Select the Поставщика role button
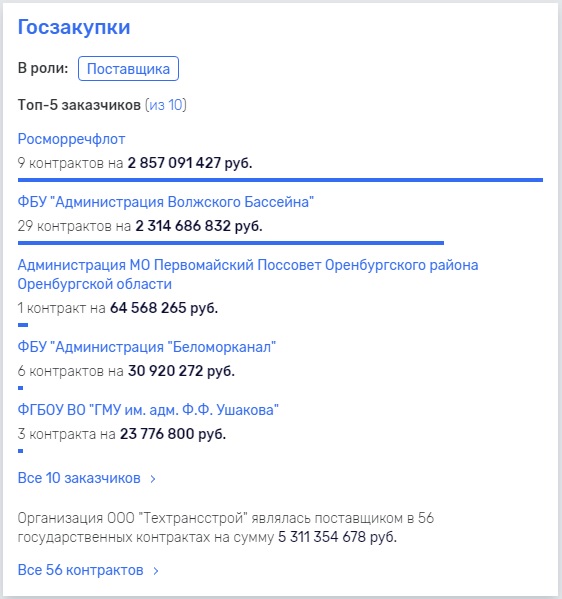The width and height of the screenshot is (562, 599). (128, 69)
